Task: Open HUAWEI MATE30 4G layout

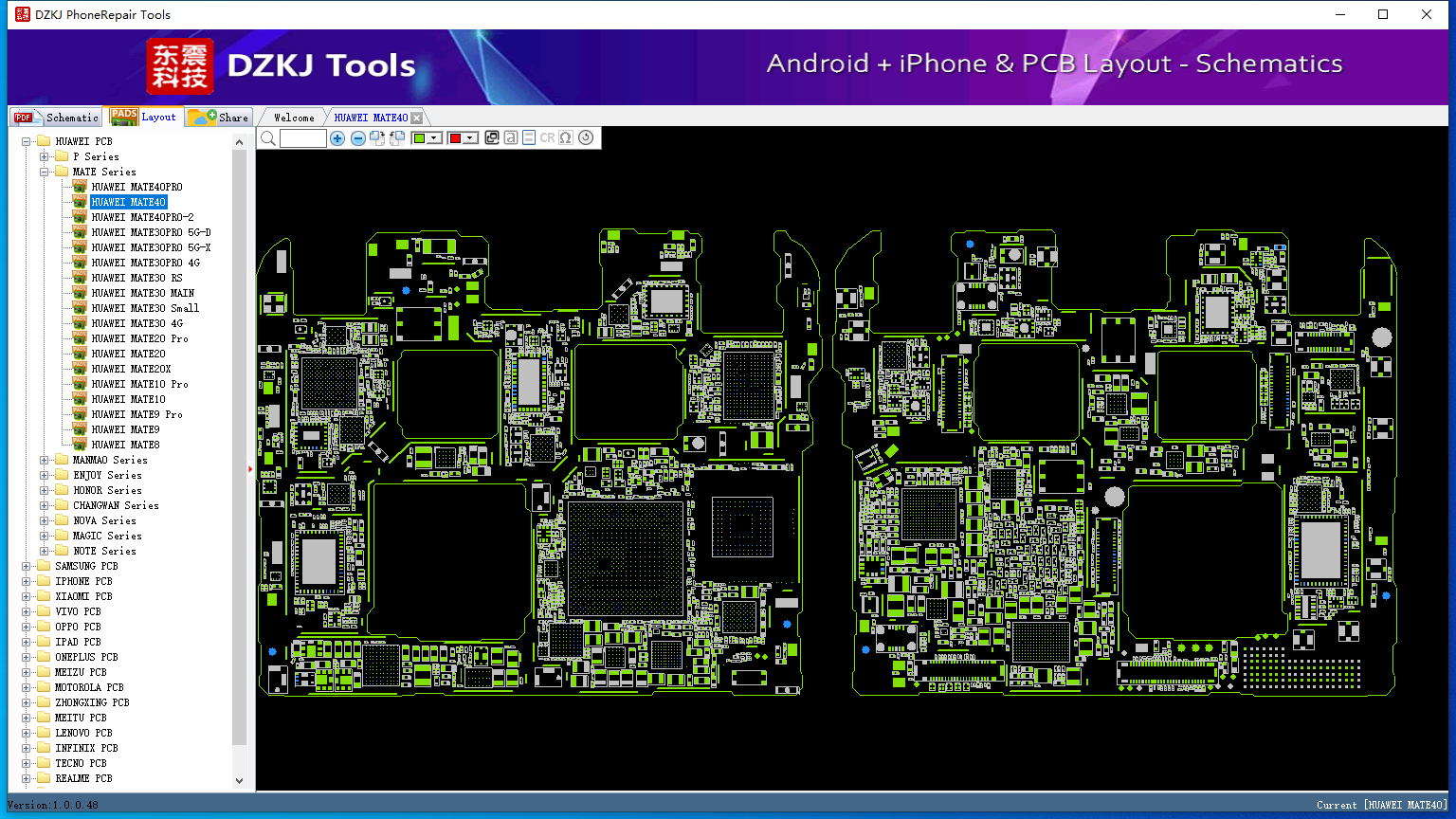Action: [x=137, y=323]
